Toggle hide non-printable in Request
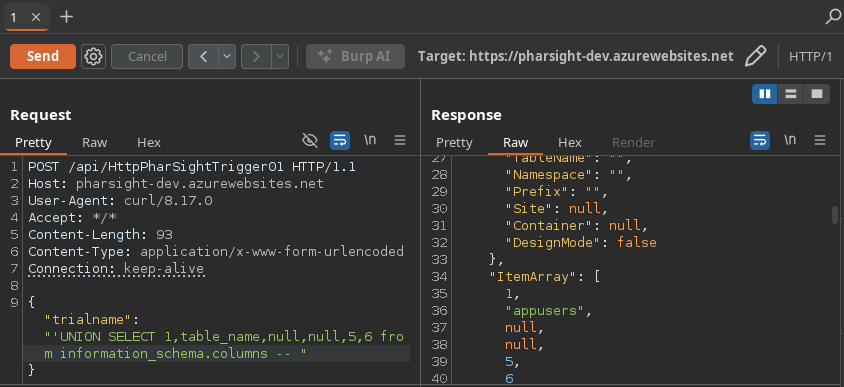The image size is (844, 387). 310,140
